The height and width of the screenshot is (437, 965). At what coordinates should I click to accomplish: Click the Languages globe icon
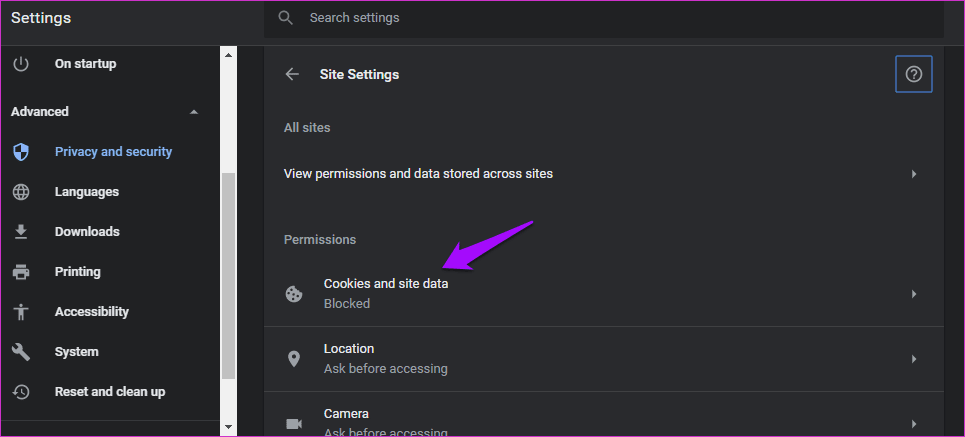click(21, 192)
